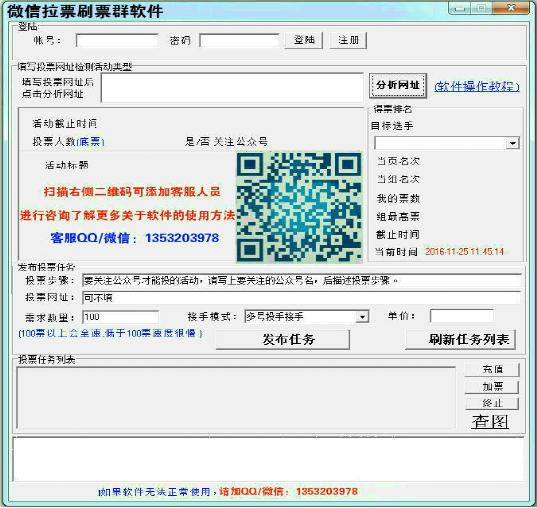This screenshot has width=537, height=508.
Task: Click the 需求数量 quantity field
Action: pyautogui.click(x=121, y=317)
